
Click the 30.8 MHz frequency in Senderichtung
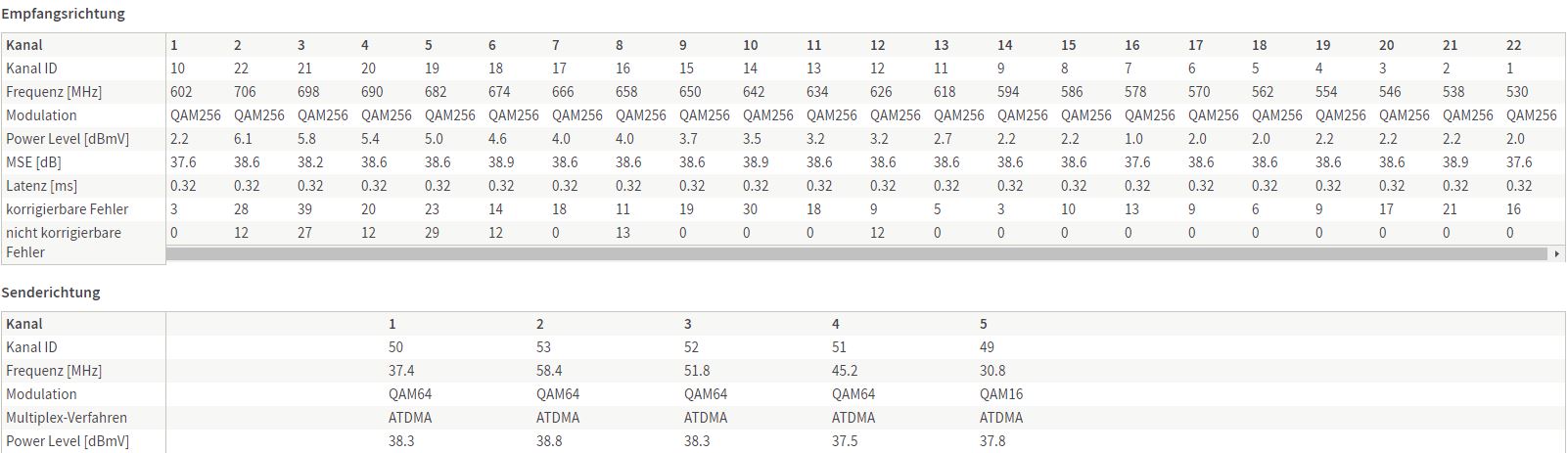992,371
